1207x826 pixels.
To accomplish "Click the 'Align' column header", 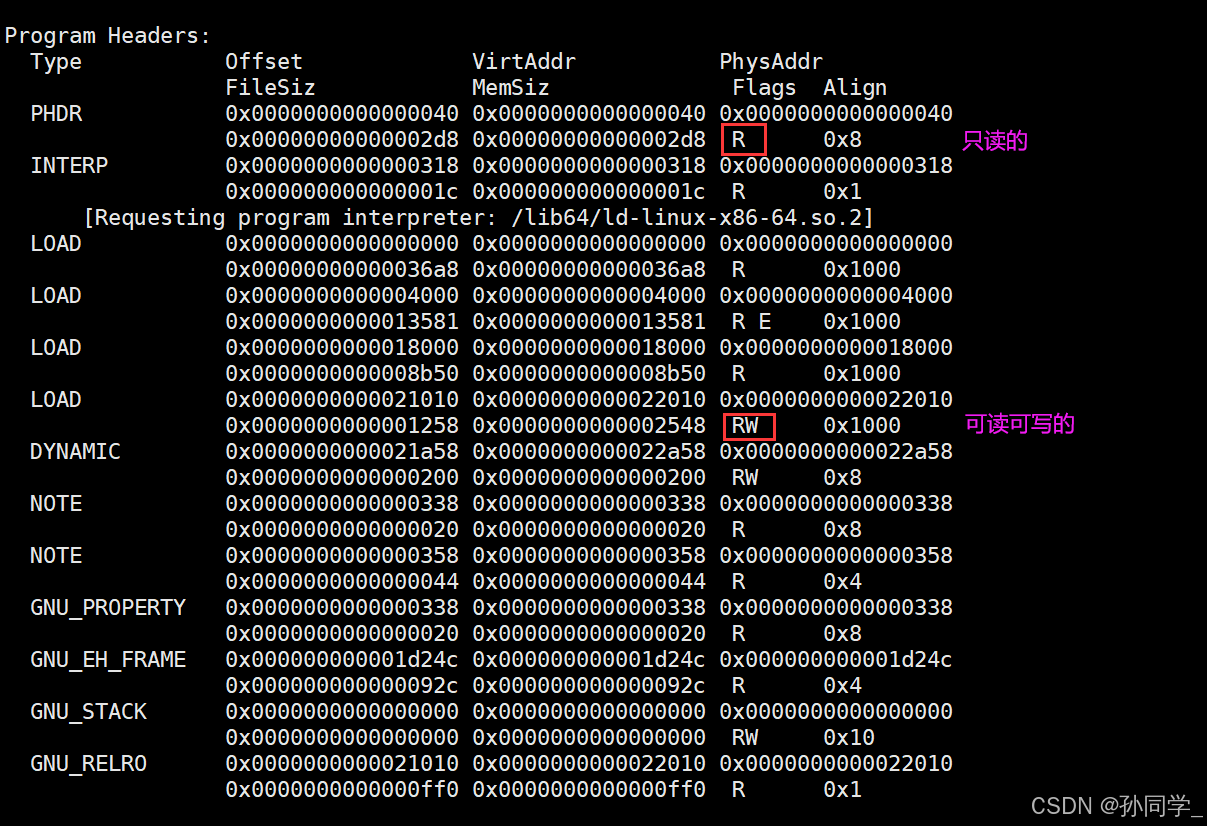I will pyautogui.click(x=855, y=88).
